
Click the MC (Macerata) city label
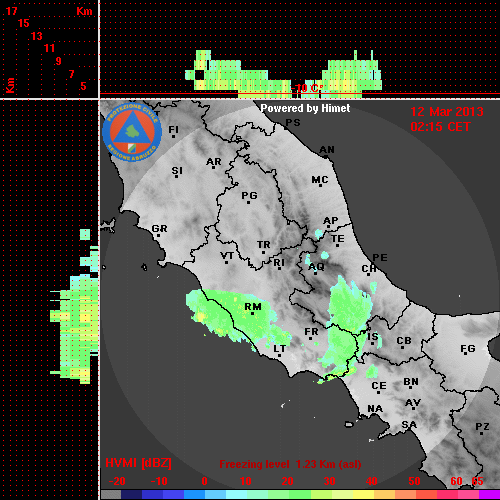tap(320, 181)
